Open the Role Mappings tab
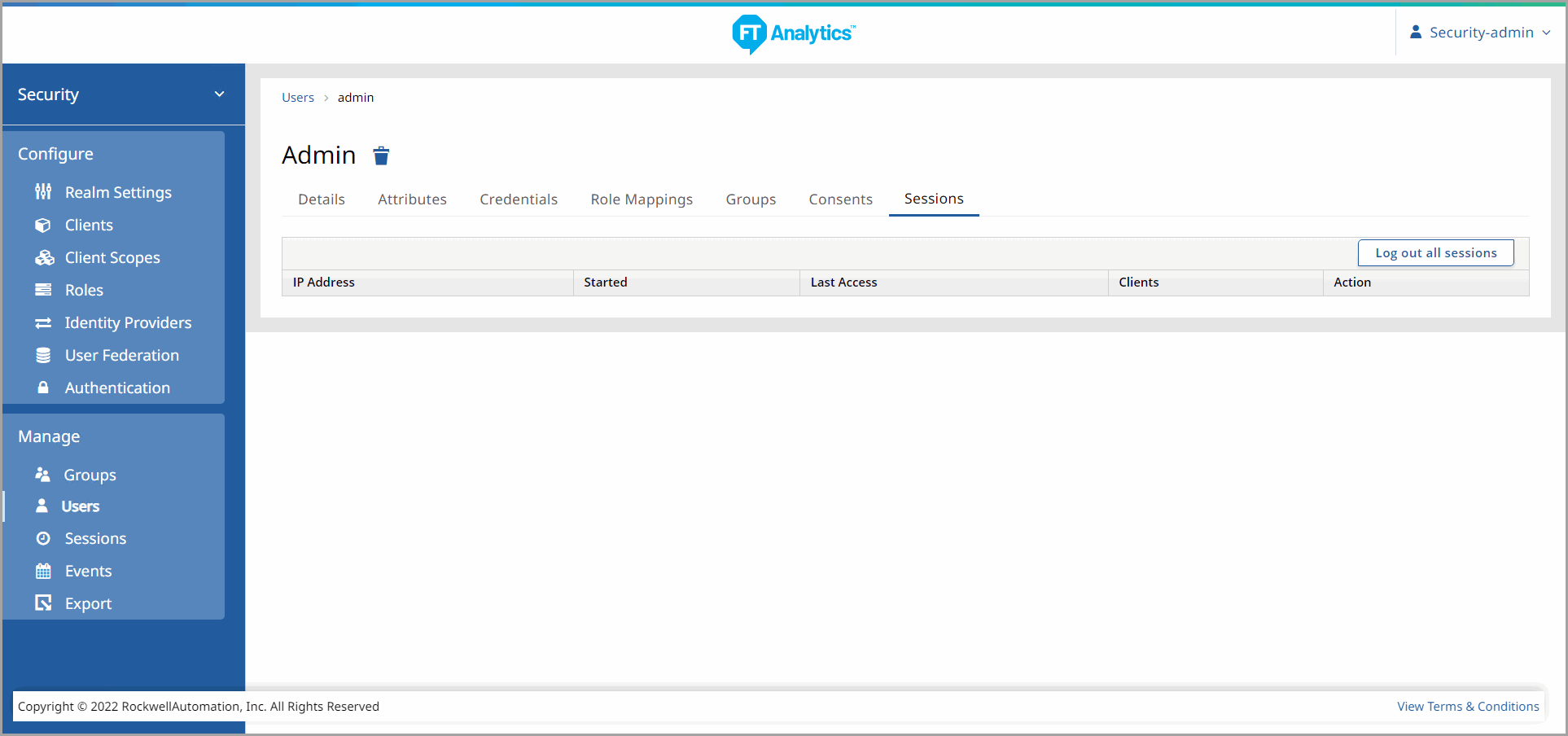 (x=642, y=199)
